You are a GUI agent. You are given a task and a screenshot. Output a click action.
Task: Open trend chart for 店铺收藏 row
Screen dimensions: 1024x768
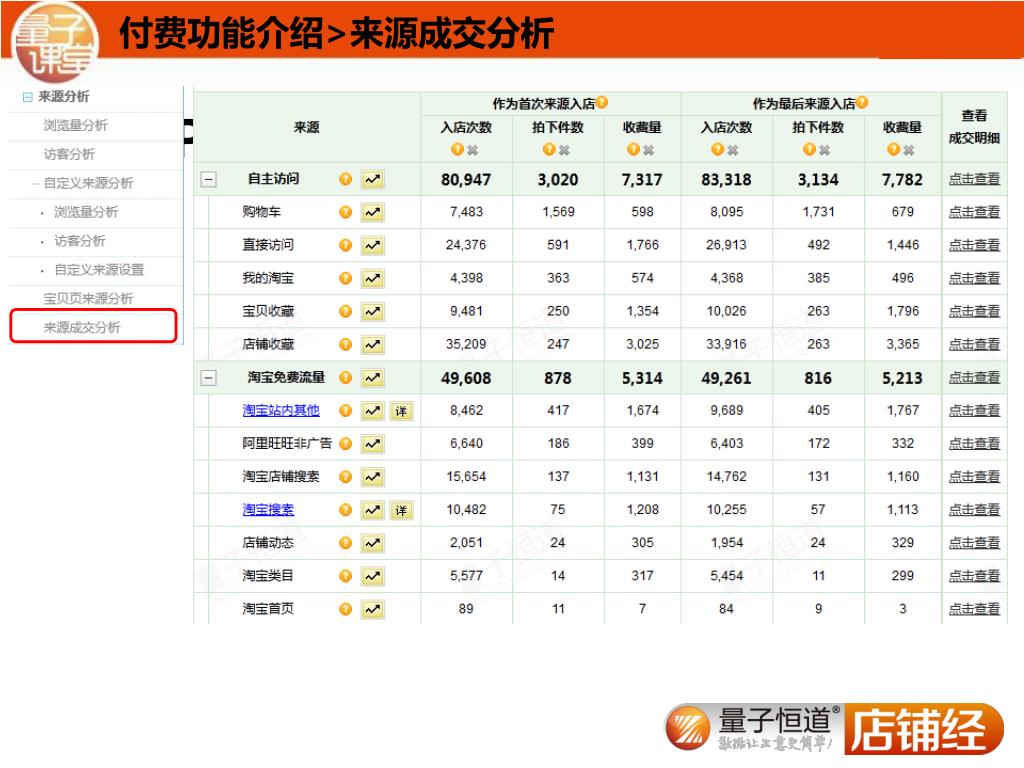[372, 344]
